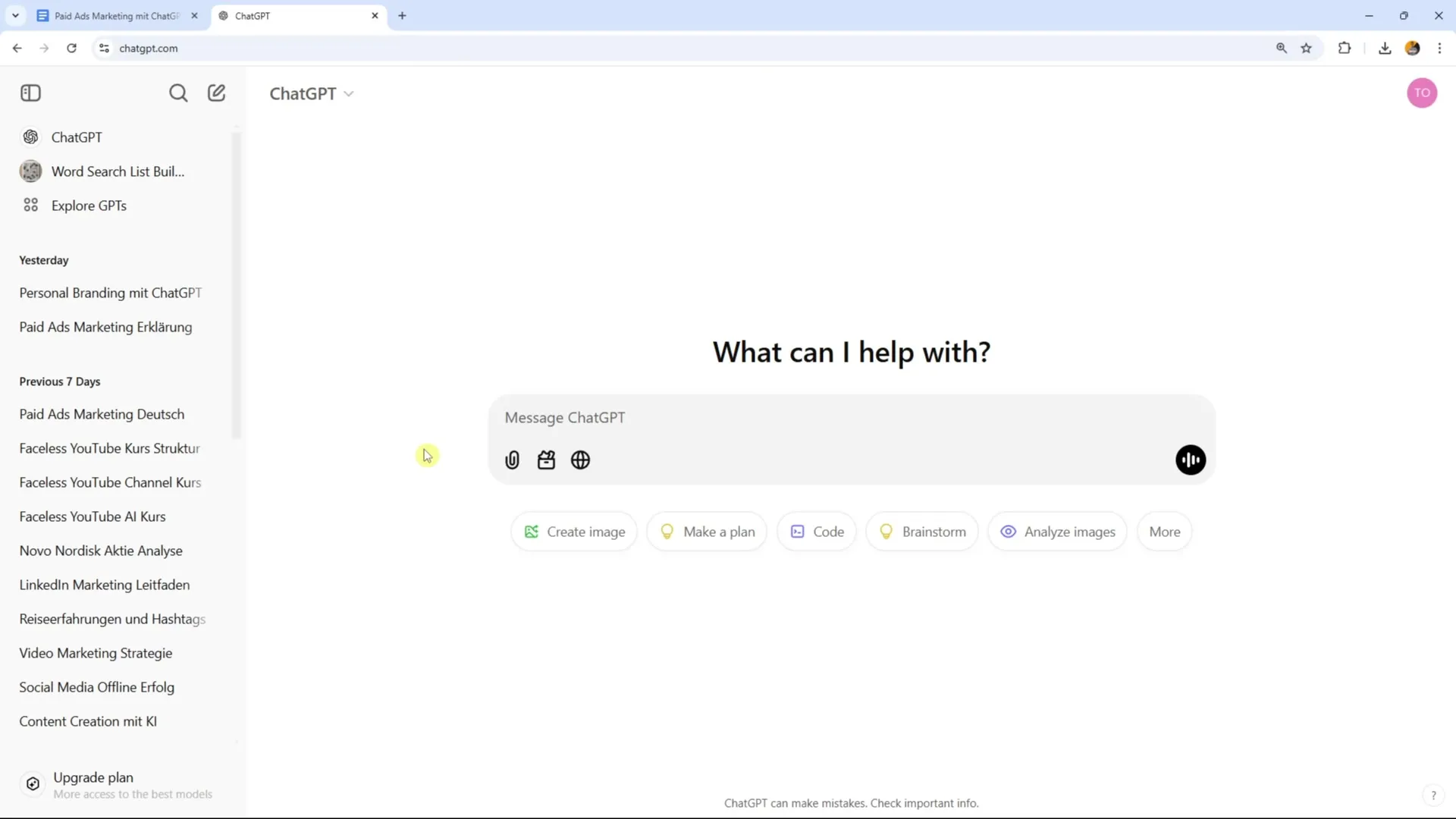The image size is (1456, 819).
Task: Enable web search with the globe icon
Action: [x=581, y=460]
